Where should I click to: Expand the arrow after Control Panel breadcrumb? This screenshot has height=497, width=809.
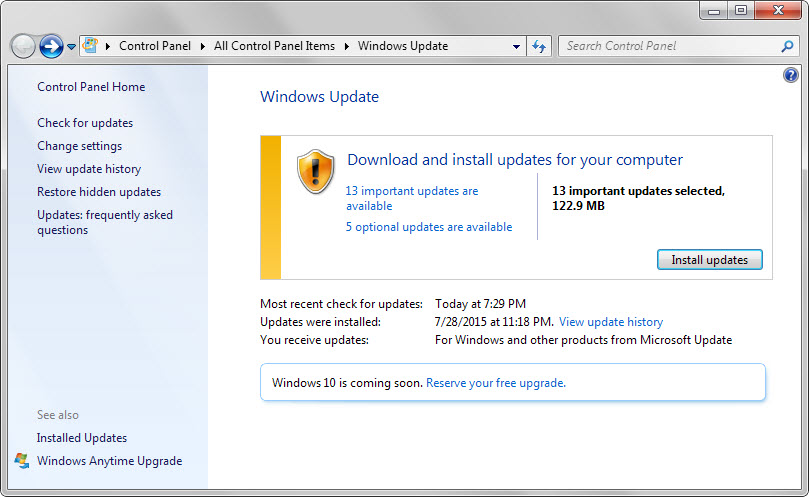(203, 46)
